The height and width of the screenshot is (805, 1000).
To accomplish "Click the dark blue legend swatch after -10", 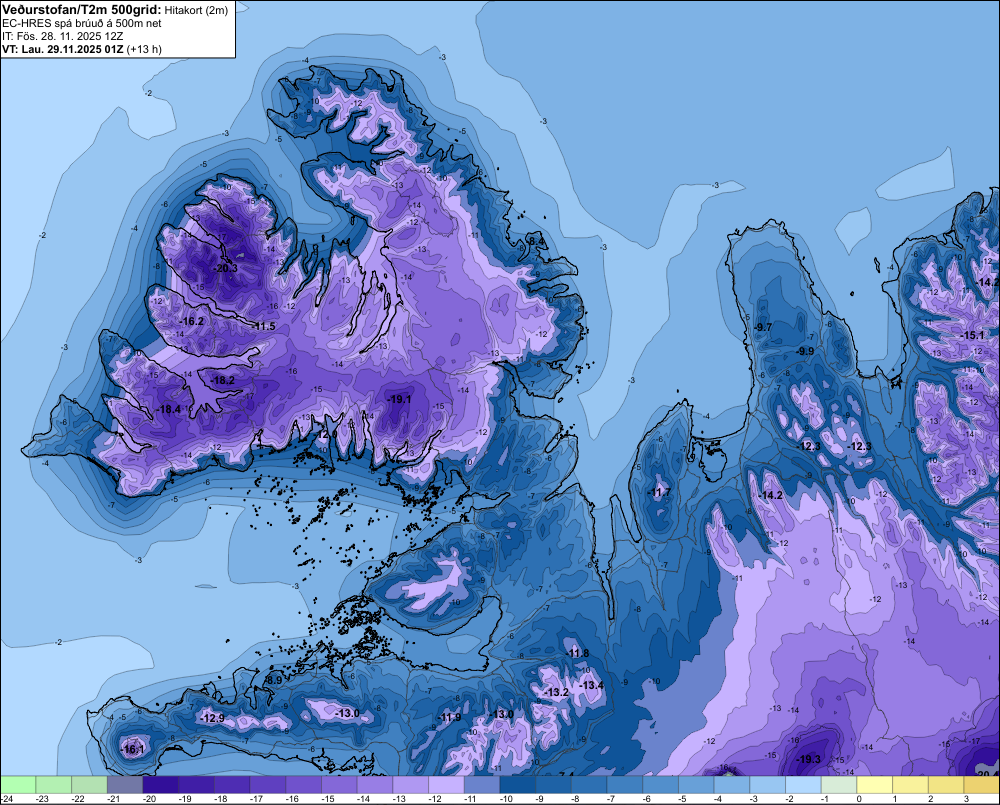I will tap(518, 784).
